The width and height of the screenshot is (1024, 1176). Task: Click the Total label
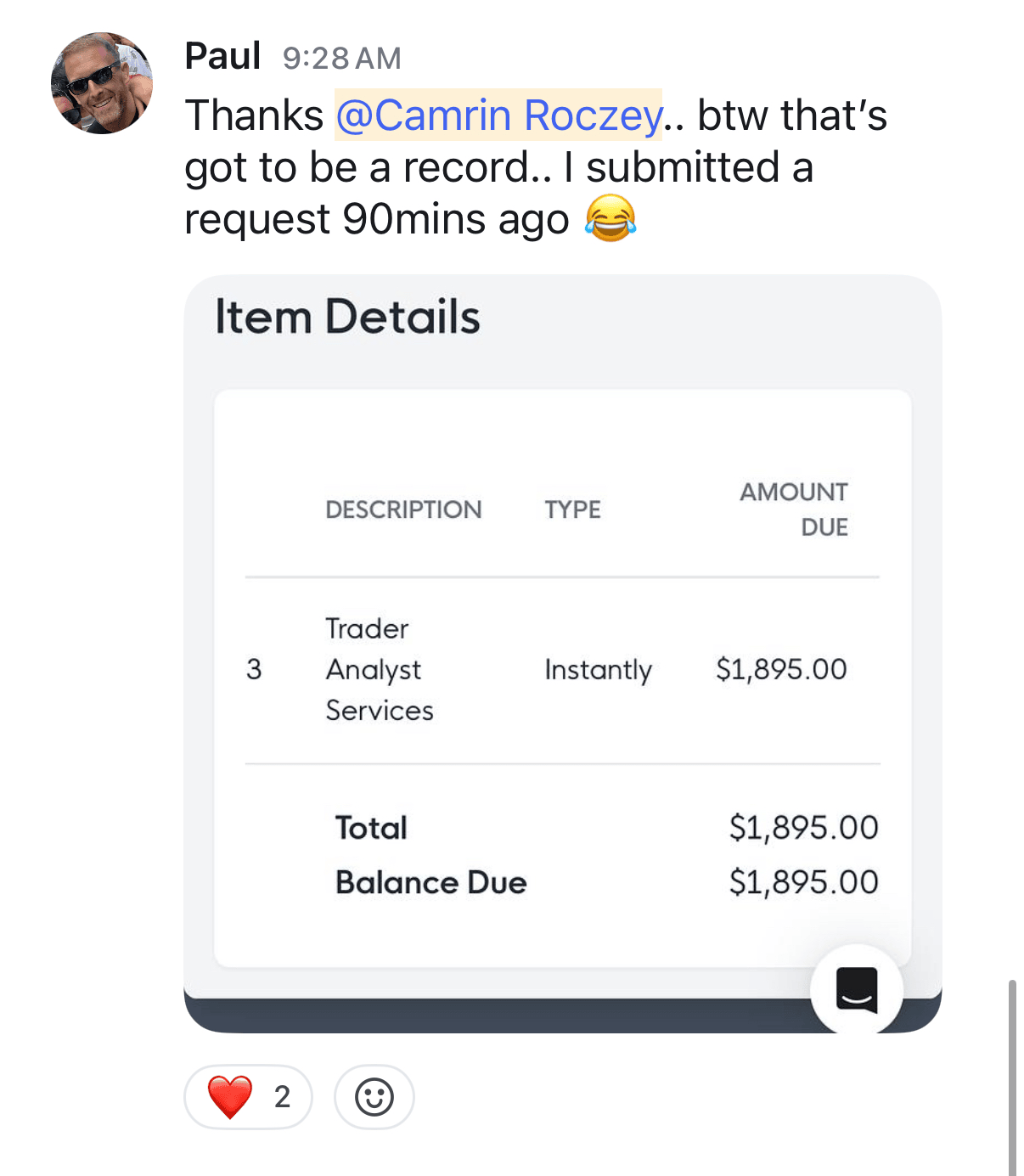click(371, 828)
